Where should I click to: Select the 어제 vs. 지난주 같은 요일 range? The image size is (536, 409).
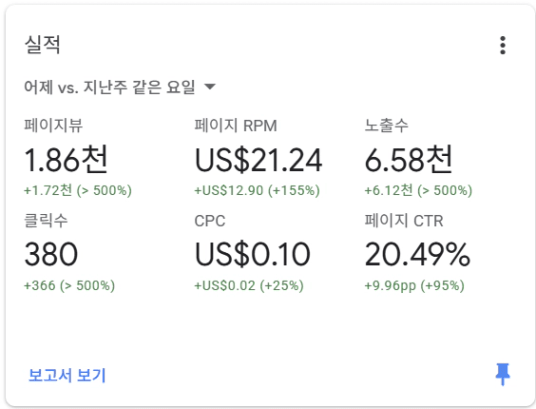110,87
